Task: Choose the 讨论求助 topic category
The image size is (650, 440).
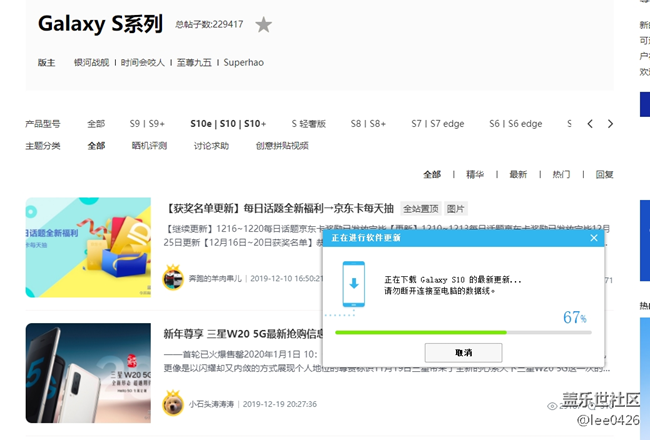Action: coord(211,146)
